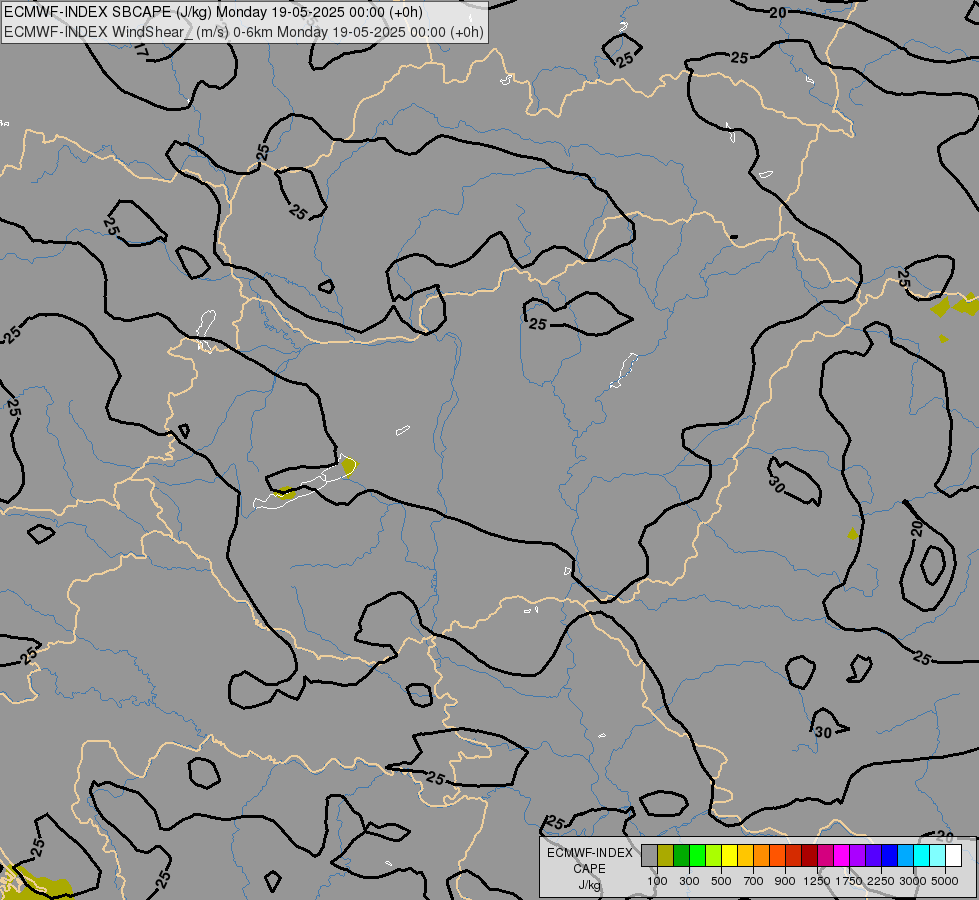Click the WindShear 0-6km header line
Viewport: 979px width, 900px height.
[244, 32]
